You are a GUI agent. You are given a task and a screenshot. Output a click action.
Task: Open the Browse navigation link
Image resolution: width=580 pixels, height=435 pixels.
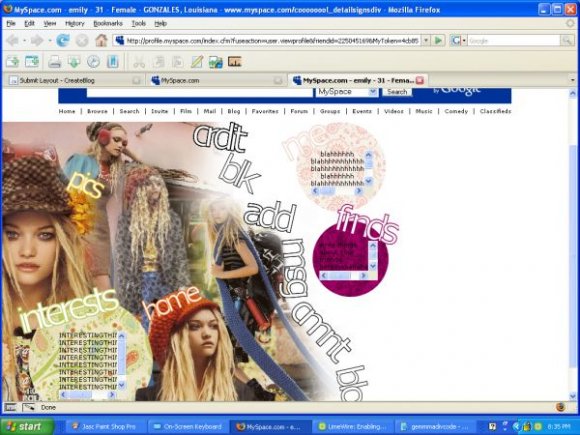point(97,111)
